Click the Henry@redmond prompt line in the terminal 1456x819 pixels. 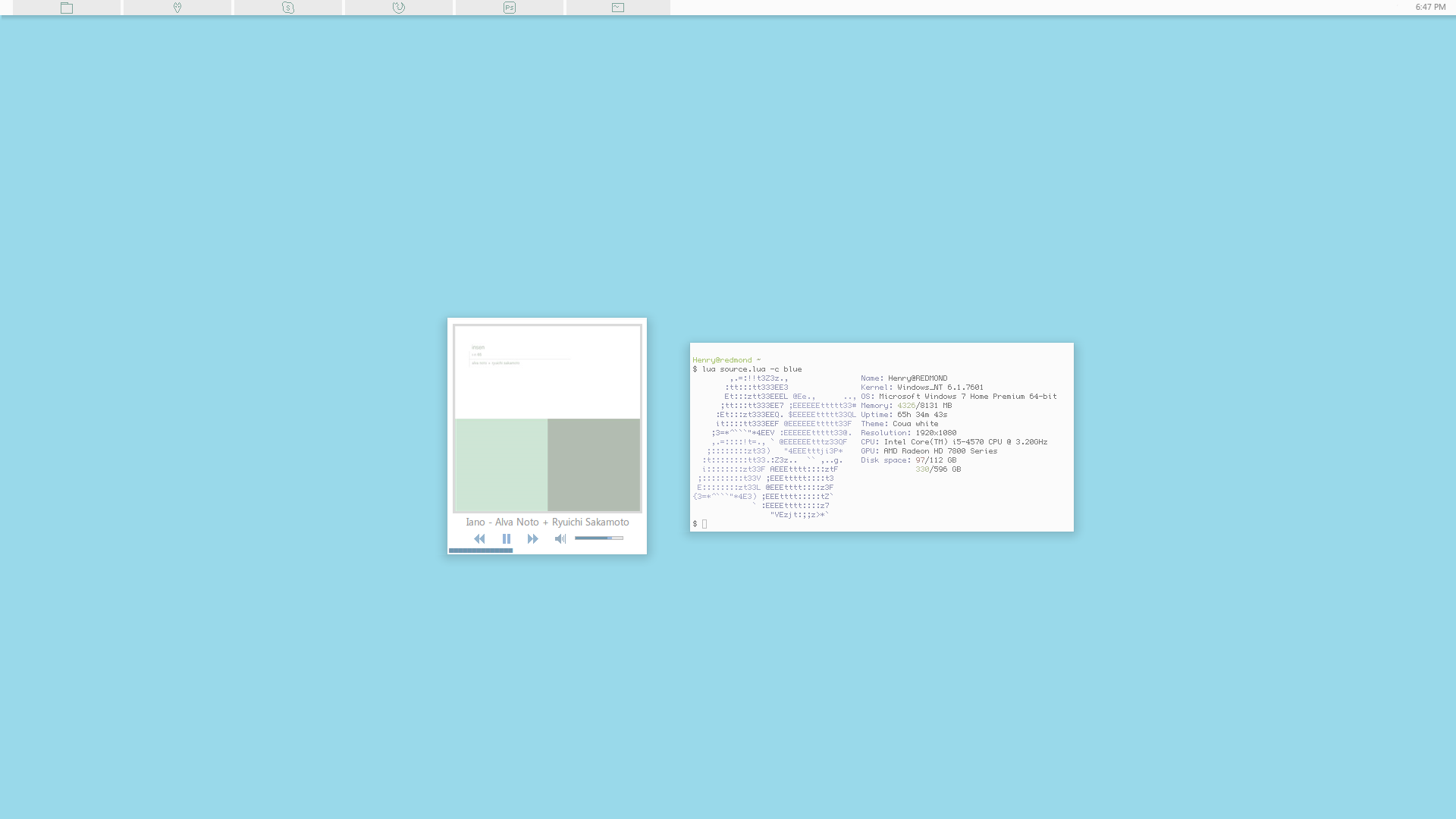point(726,360)
